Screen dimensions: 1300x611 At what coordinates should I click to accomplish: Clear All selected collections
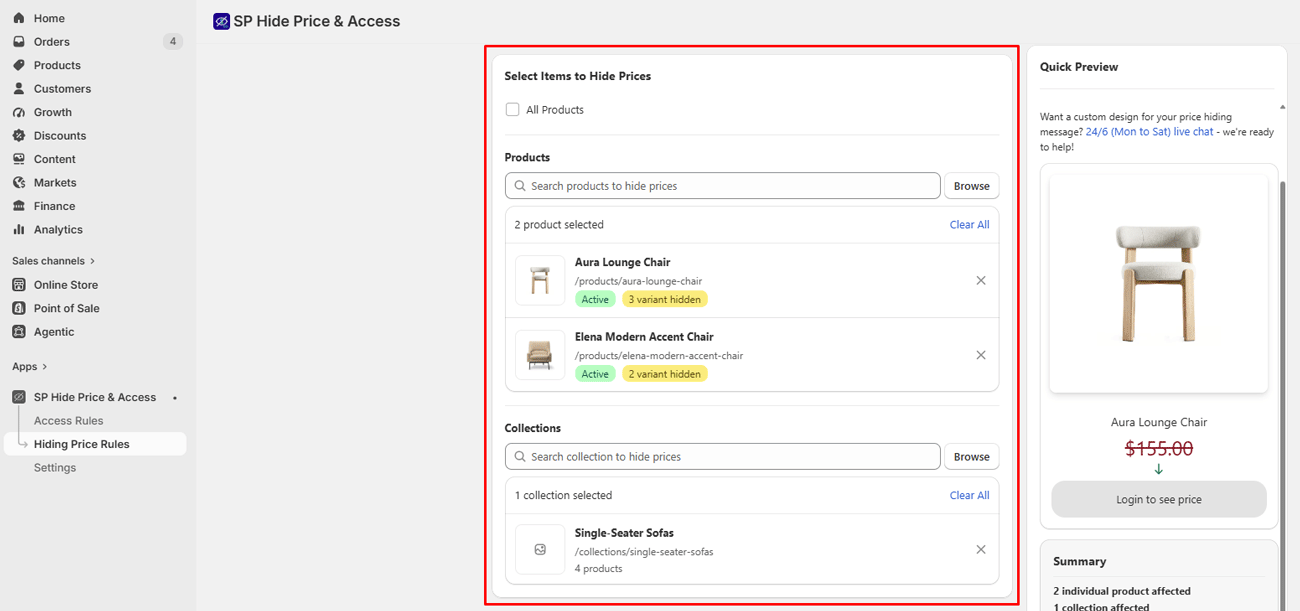pyautogui.click(x=969, y=496)
